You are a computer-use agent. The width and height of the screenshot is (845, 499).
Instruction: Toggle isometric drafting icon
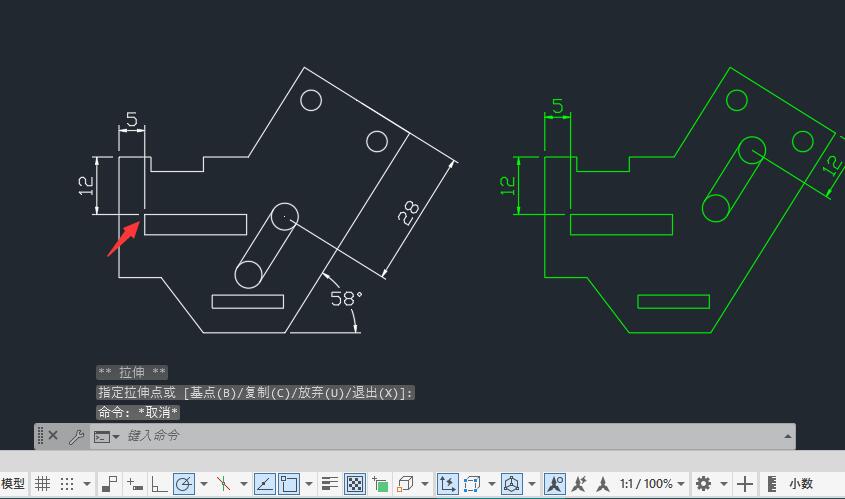tap(224, 484)
